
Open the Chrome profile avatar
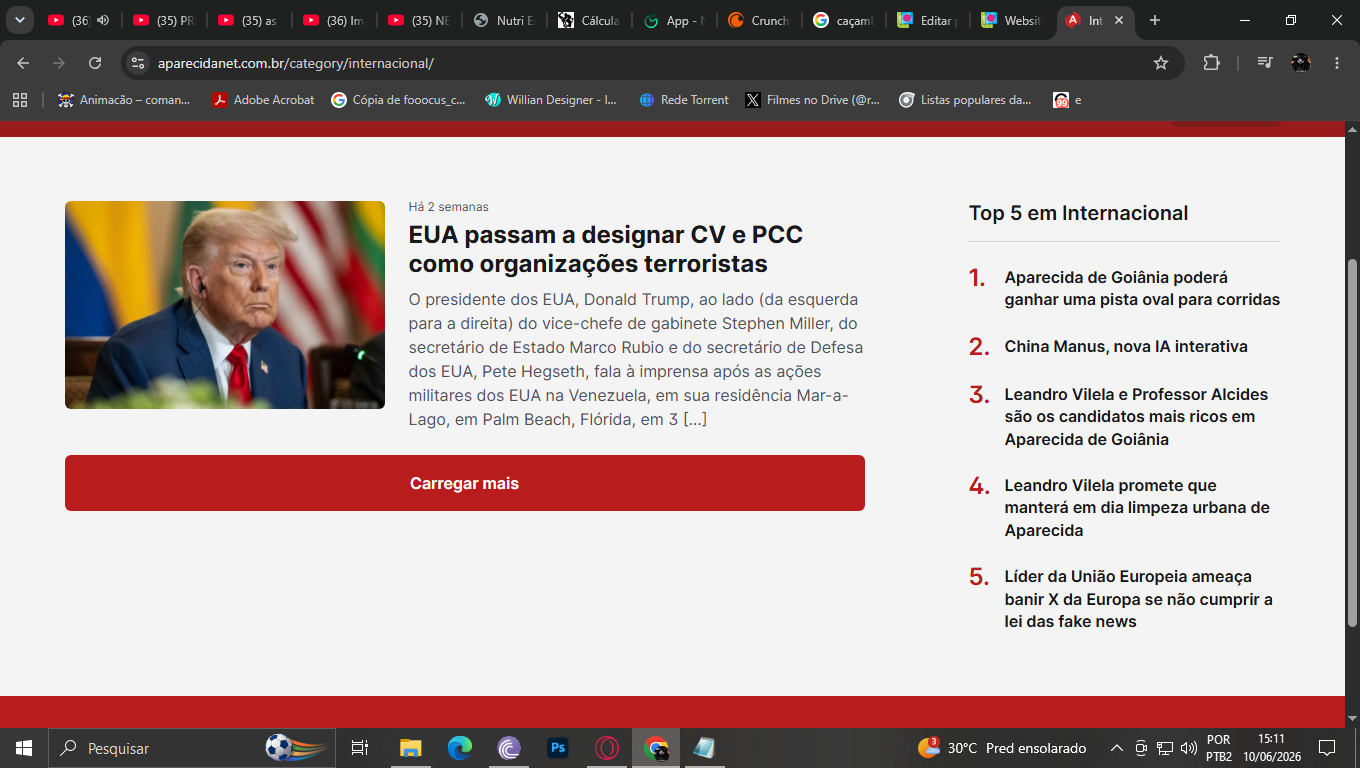click(1301, 63)
